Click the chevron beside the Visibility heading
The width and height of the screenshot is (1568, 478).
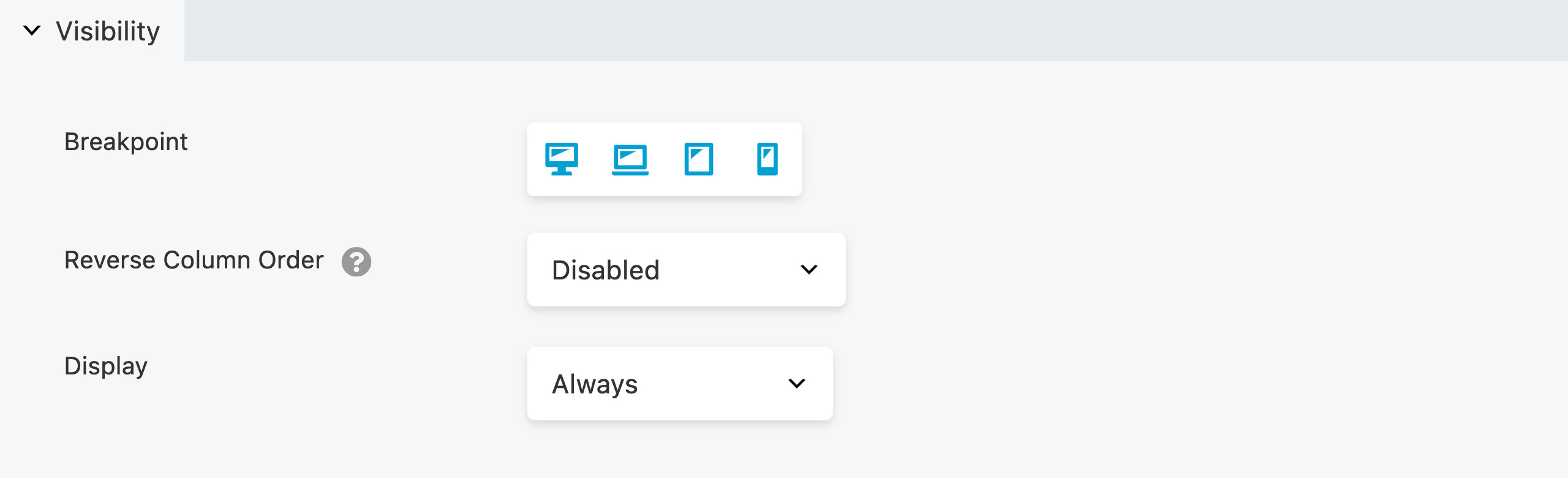pos(31,29)
